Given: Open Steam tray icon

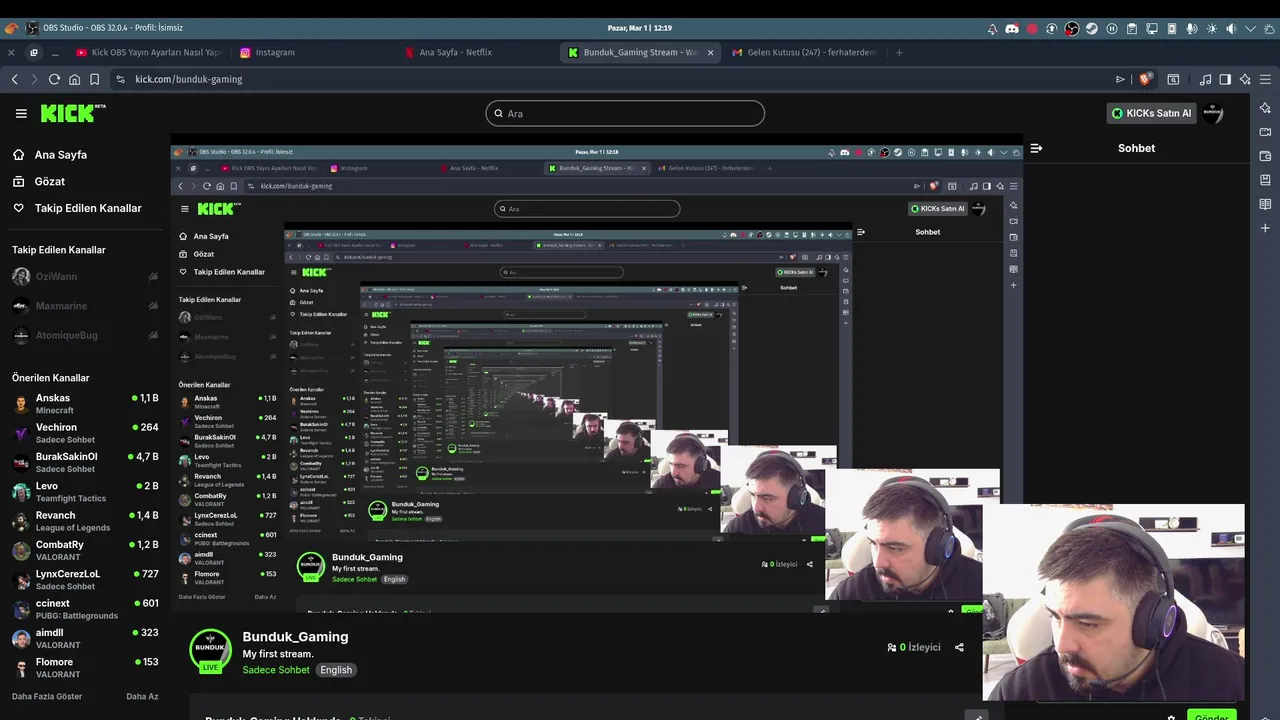Looking at the screenshot, I should tap(1092, 29).
